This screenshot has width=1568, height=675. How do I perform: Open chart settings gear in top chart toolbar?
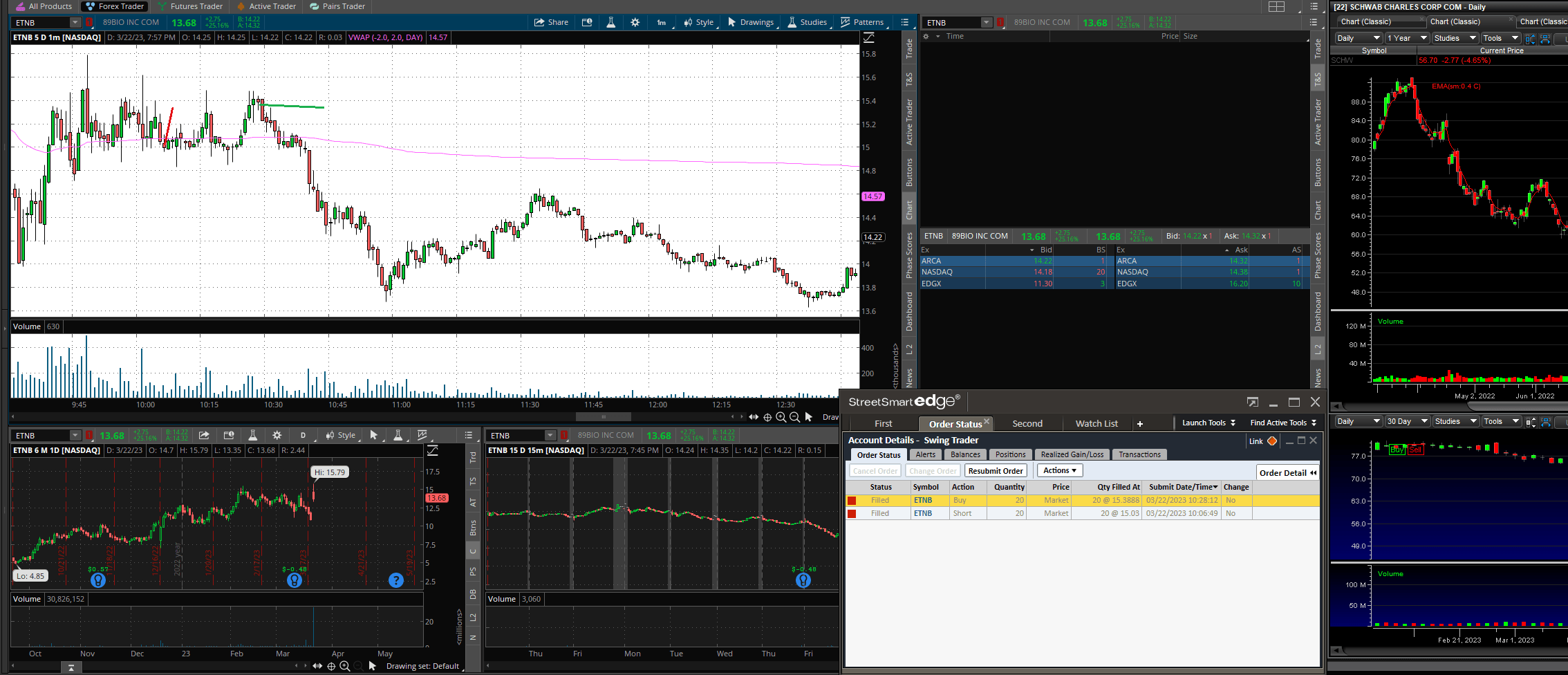(635, 22)
